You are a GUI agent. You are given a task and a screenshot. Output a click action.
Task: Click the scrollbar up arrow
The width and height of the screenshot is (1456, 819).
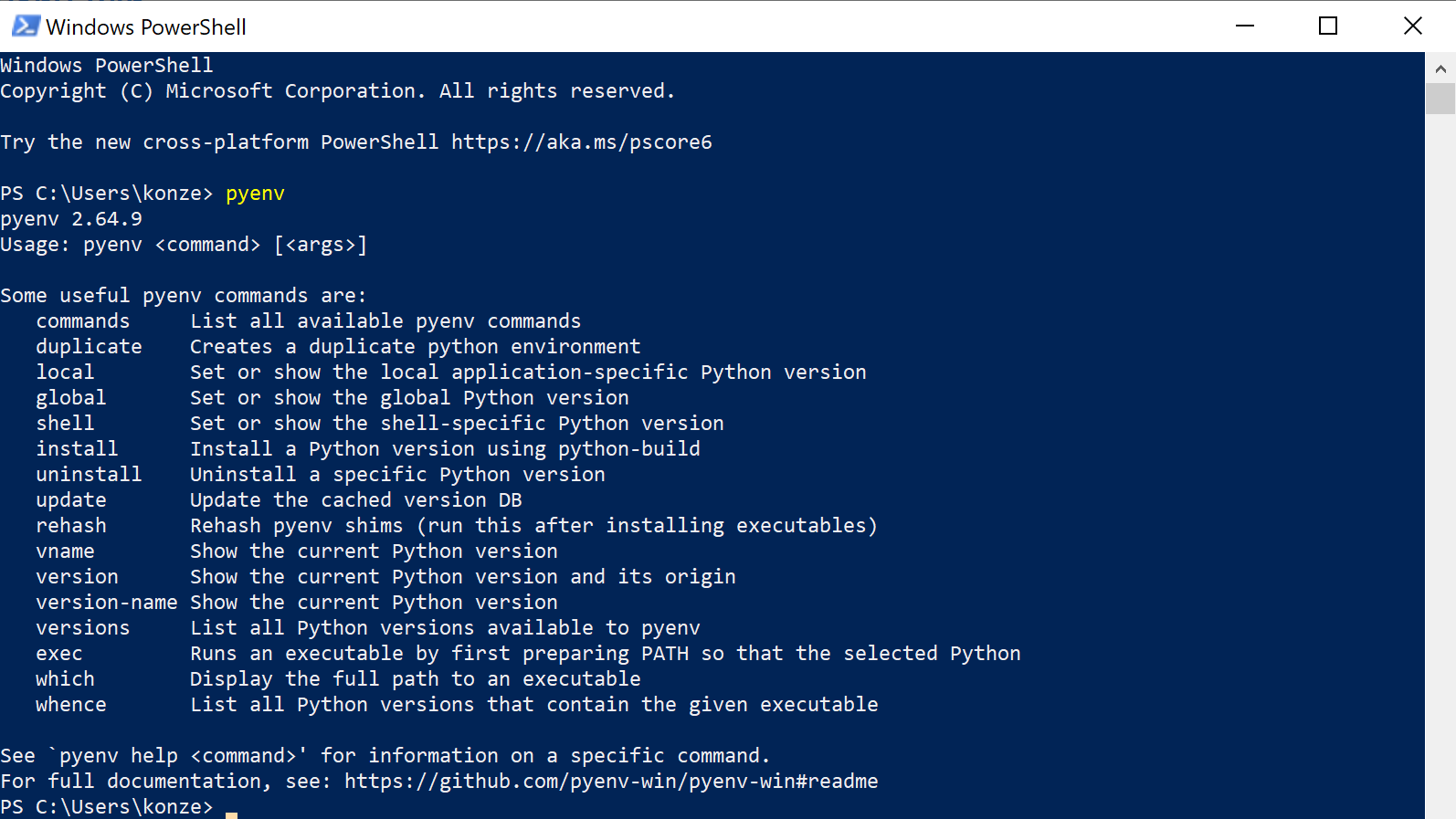pos(1441,67)
